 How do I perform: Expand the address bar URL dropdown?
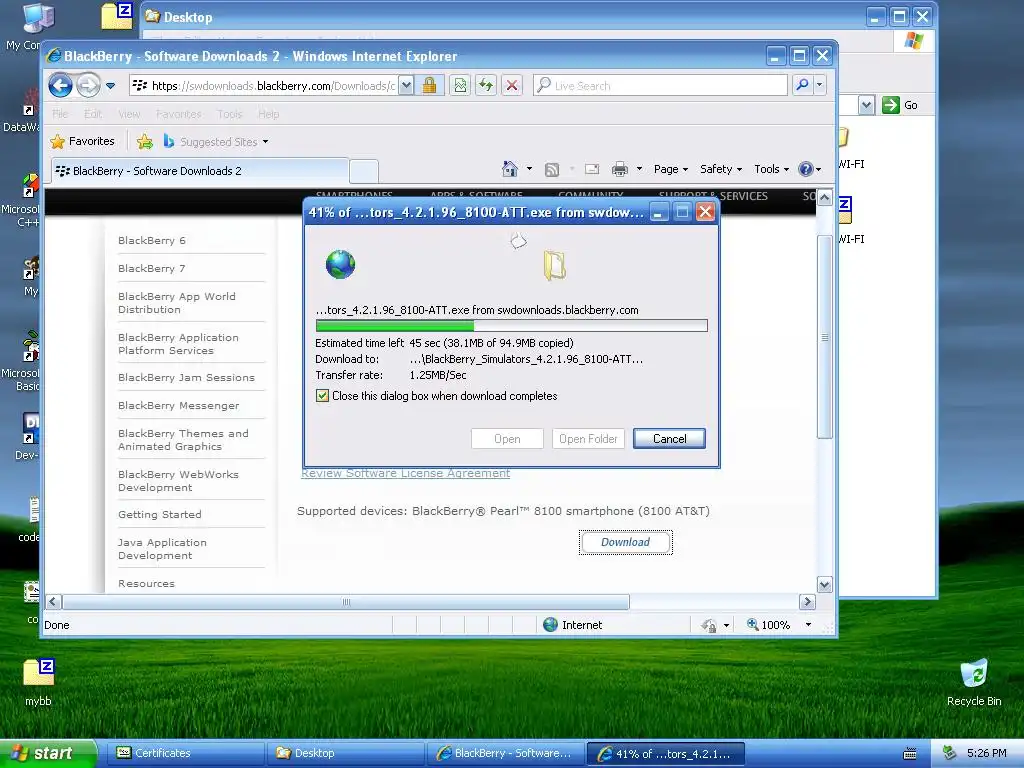click(406, 86)
